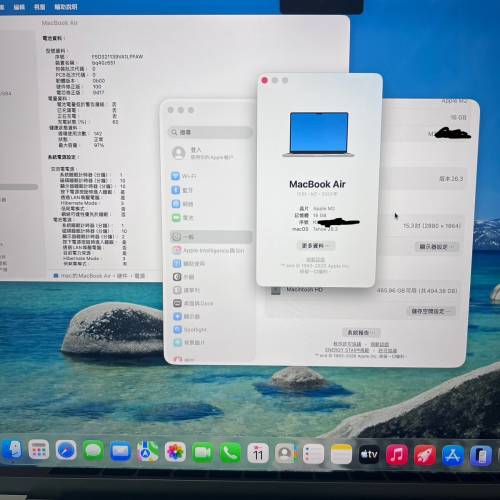Open Photos from the Dock

tap(175, 452)
